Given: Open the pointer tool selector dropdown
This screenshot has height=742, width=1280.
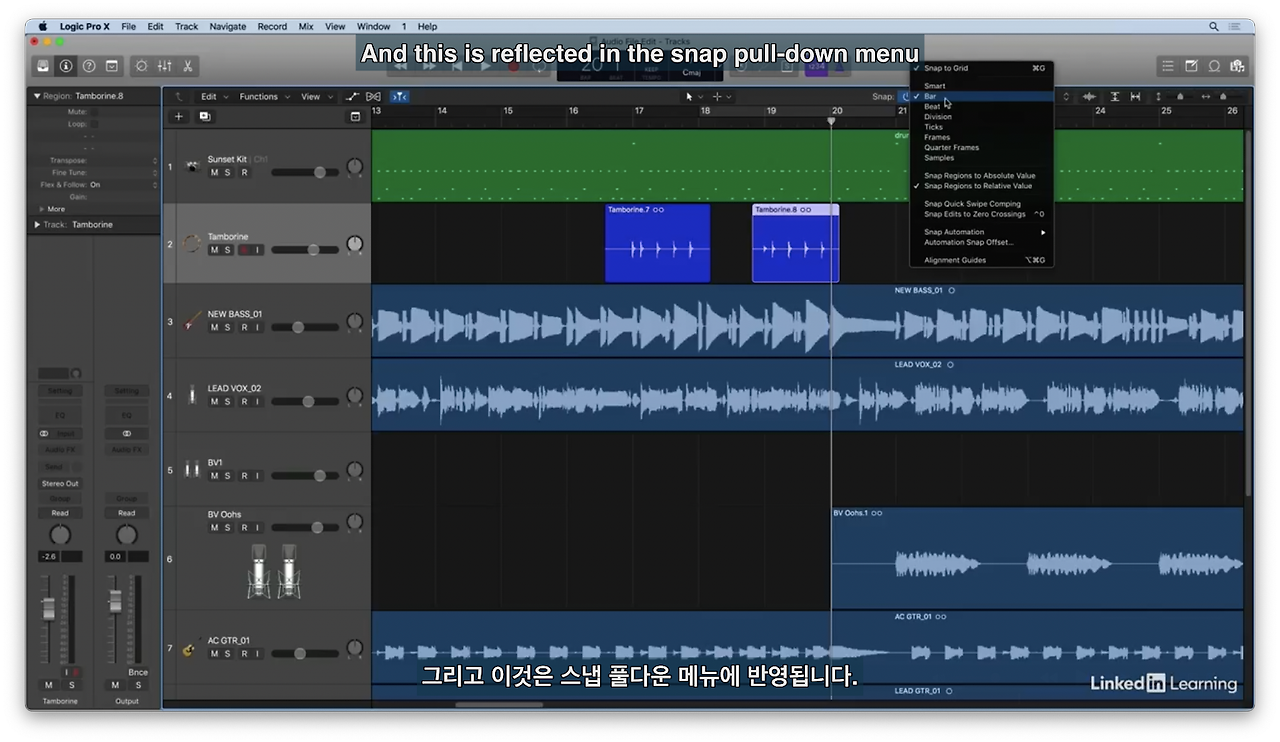Looking at the screenshot, I should [x=693, y=97].
